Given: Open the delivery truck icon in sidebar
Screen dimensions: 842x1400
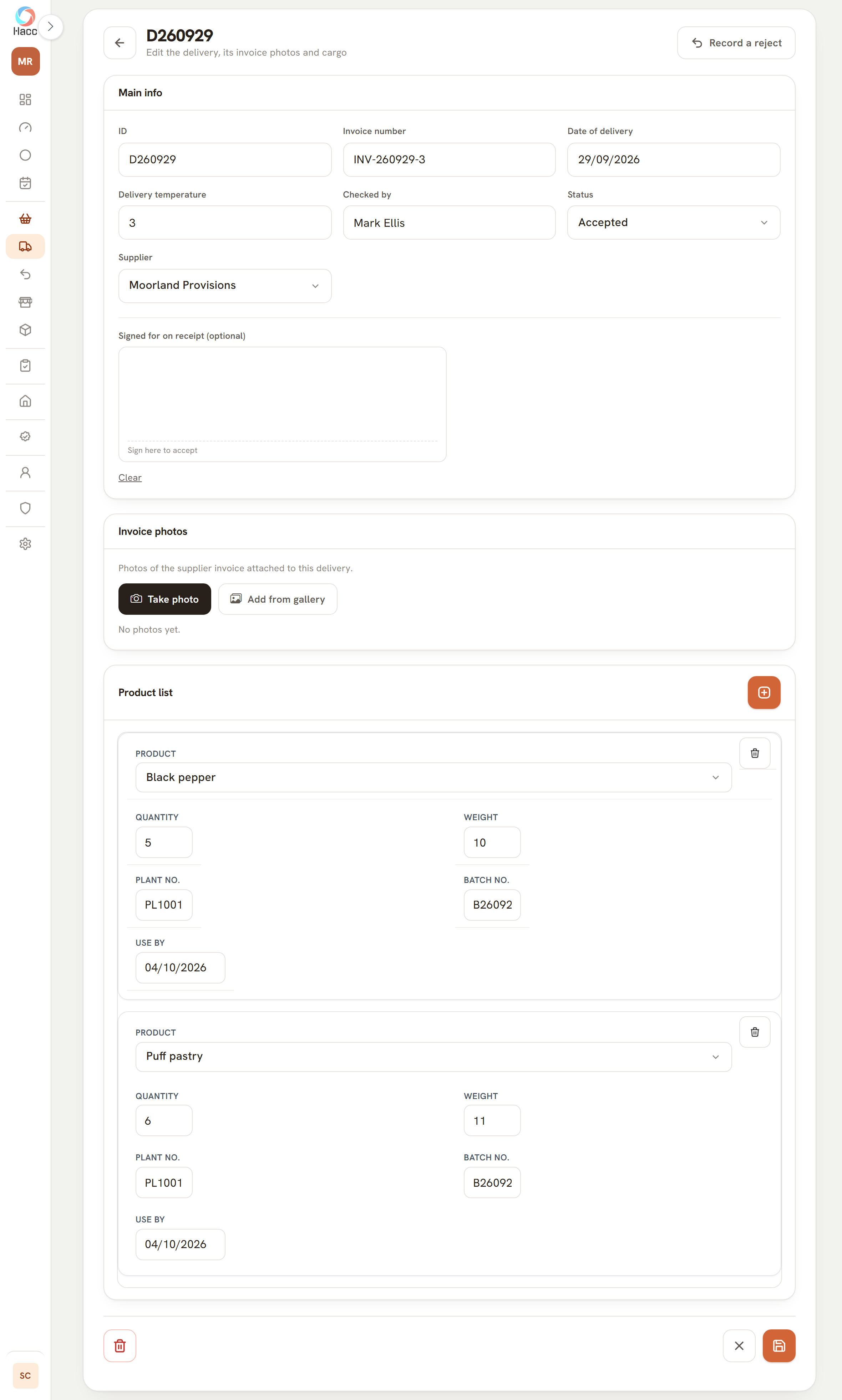Looking at the screenshot, I should pyautogui.click(x=26, y=247).
